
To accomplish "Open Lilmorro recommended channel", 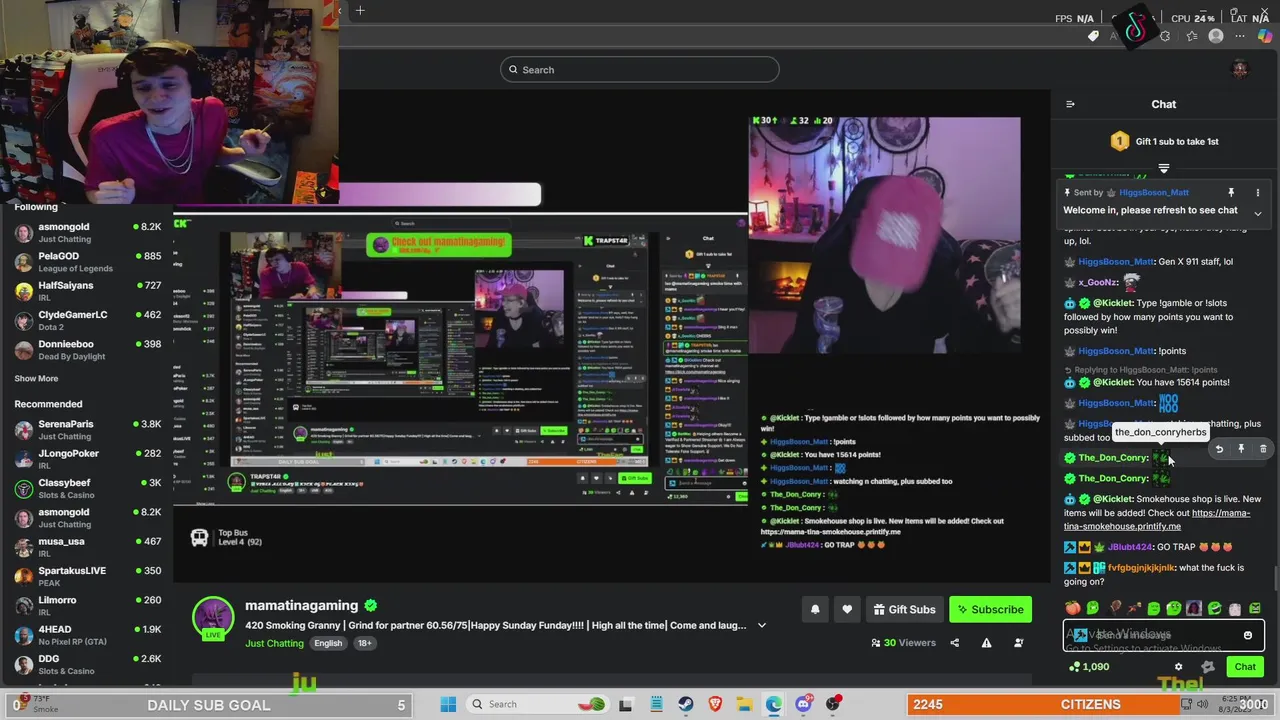I will [86, 606].
